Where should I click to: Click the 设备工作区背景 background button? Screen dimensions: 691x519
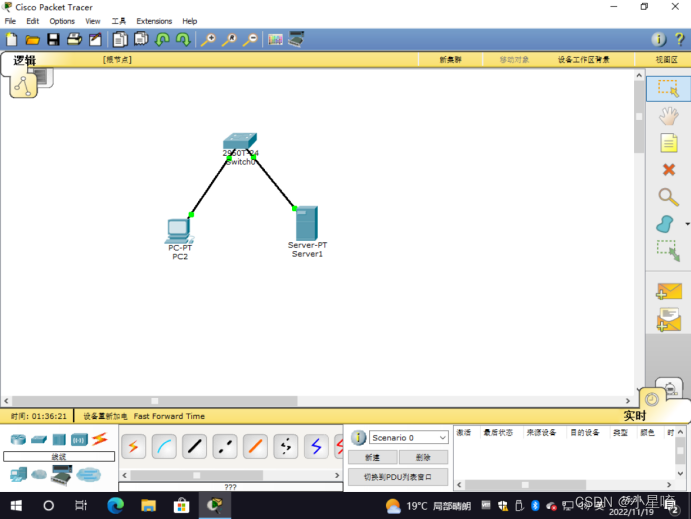point(583,59)
